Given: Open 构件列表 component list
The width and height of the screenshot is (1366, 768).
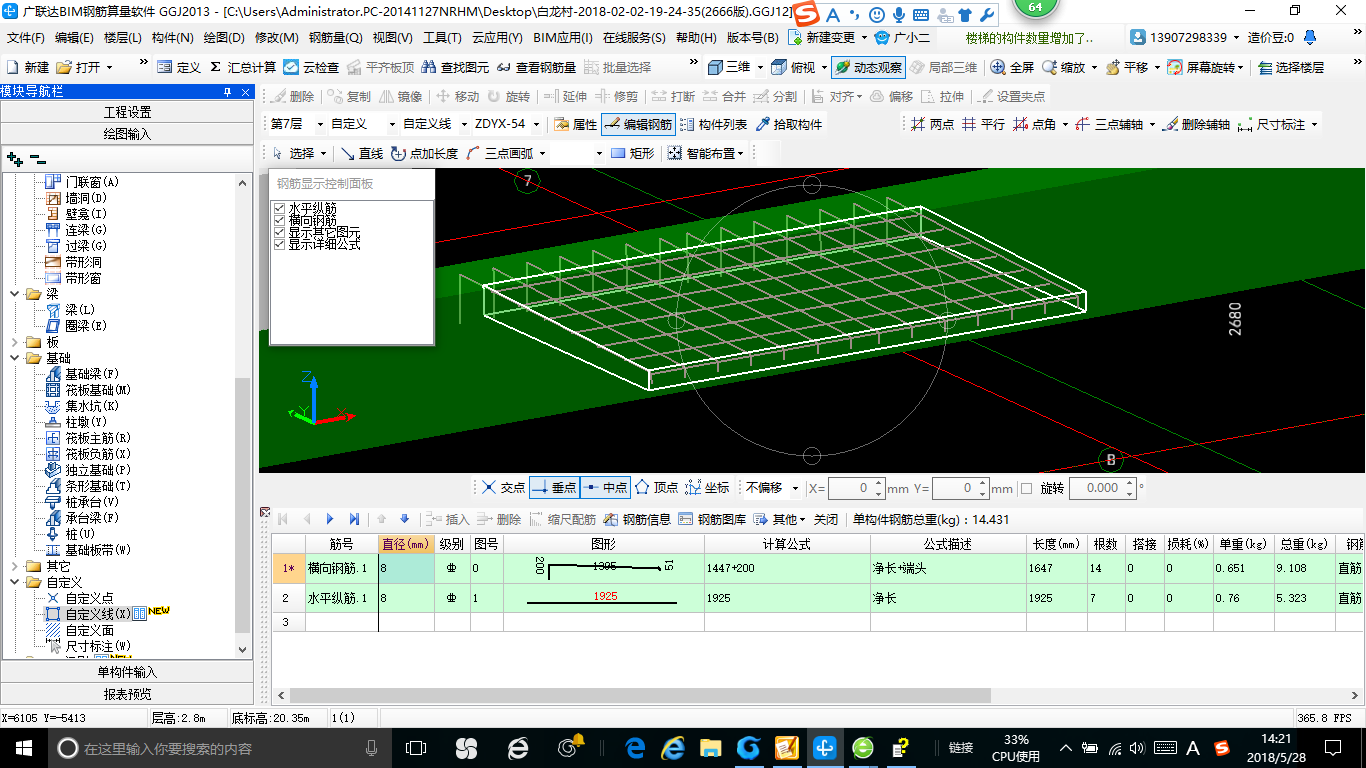Looking at the screenshot, I should click(713, 125).
